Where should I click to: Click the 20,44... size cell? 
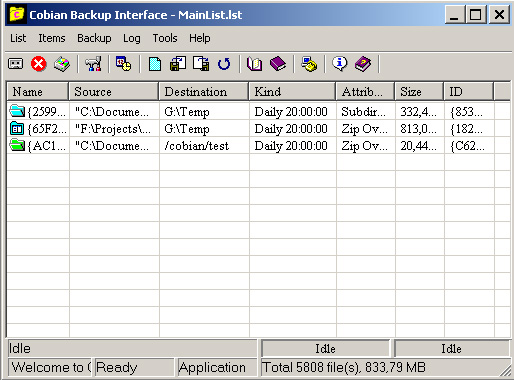click(x=418, y=146)
